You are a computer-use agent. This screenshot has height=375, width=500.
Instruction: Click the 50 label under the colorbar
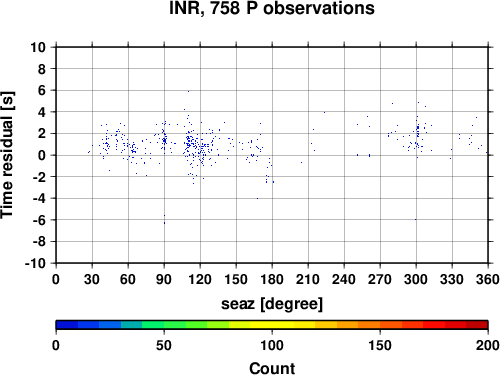click(x=164, y=345)
